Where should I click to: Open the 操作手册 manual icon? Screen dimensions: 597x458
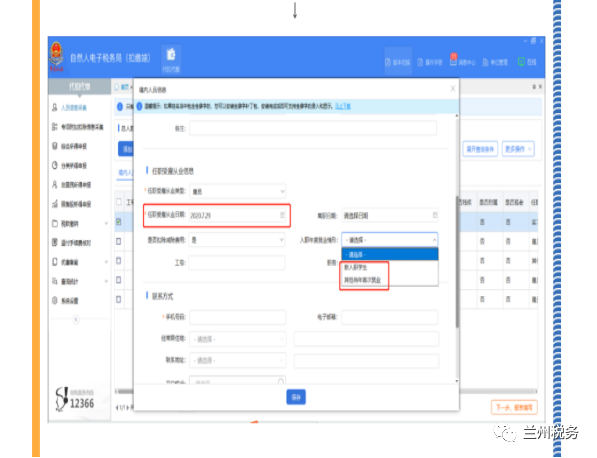click(x=430, y=62)
